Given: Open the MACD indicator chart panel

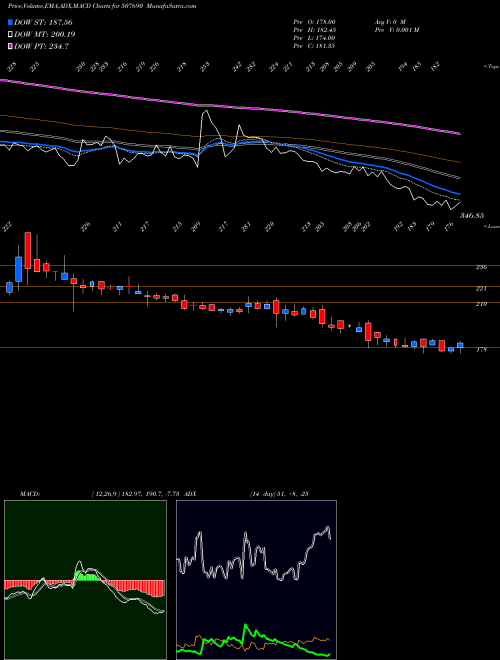Looking at the screenshot, I should point(85,580).
